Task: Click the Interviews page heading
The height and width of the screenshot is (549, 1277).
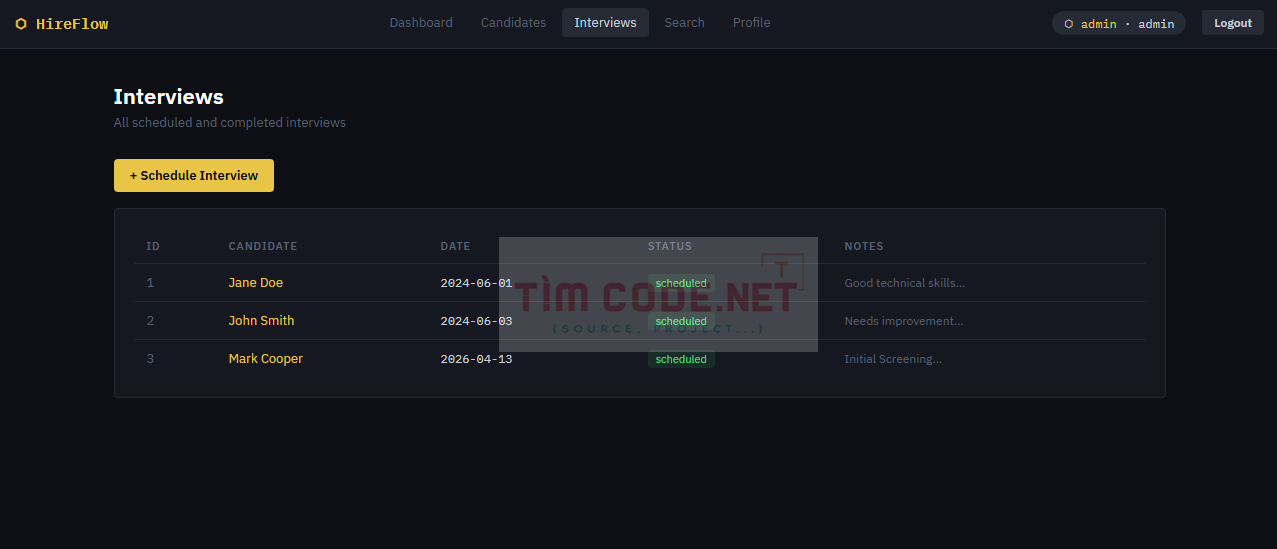Action: tap(169, 97)
